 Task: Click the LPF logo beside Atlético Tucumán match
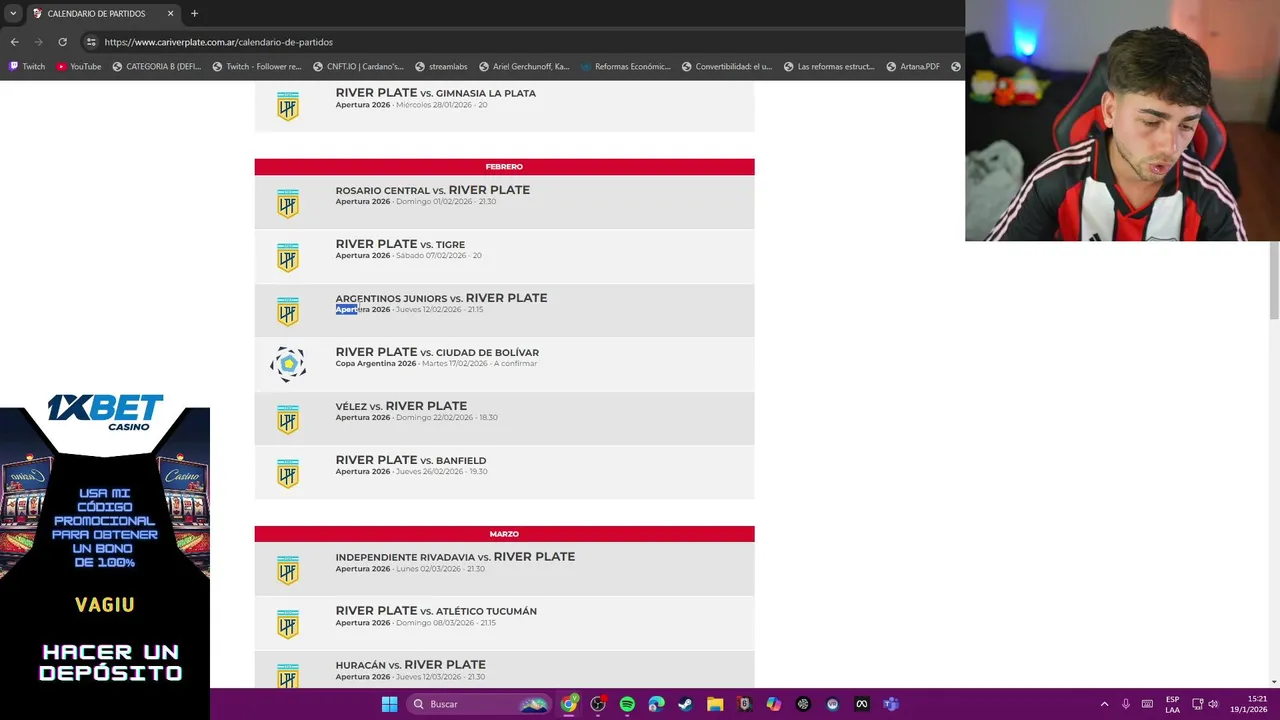[x=288, y=624]
